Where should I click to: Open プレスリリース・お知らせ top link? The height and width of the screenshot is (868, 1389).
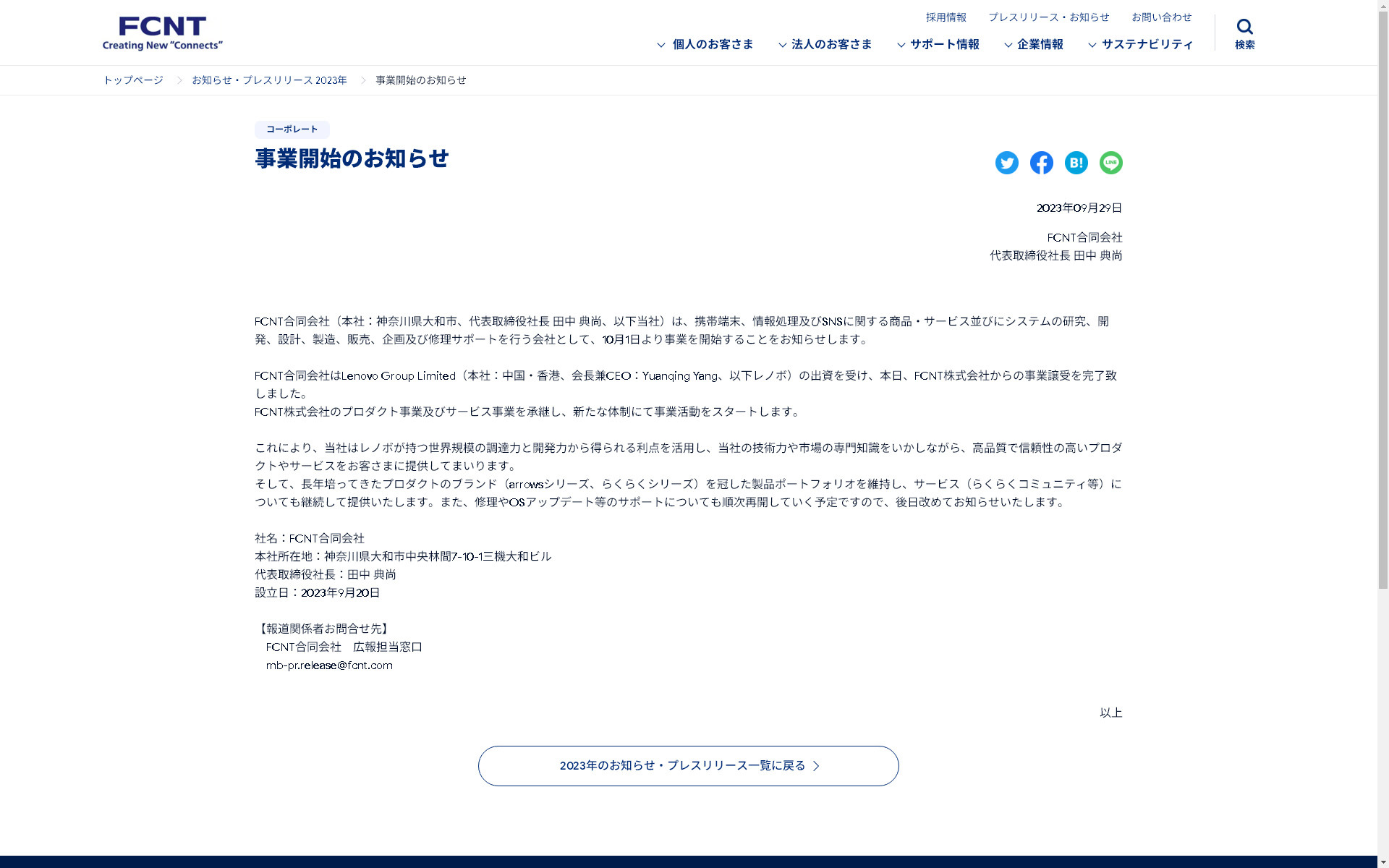tap(1048, 17)
